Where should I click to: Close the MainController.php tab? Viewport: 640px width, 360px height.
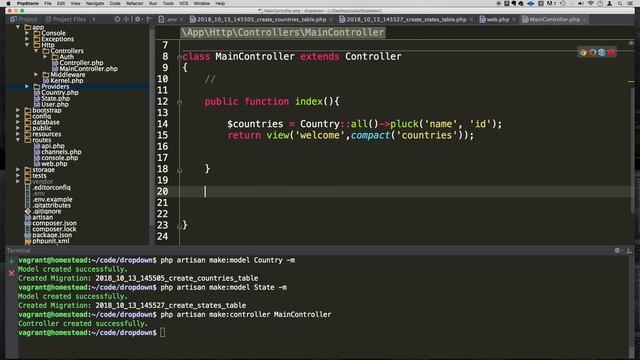(x=584, y=19)
